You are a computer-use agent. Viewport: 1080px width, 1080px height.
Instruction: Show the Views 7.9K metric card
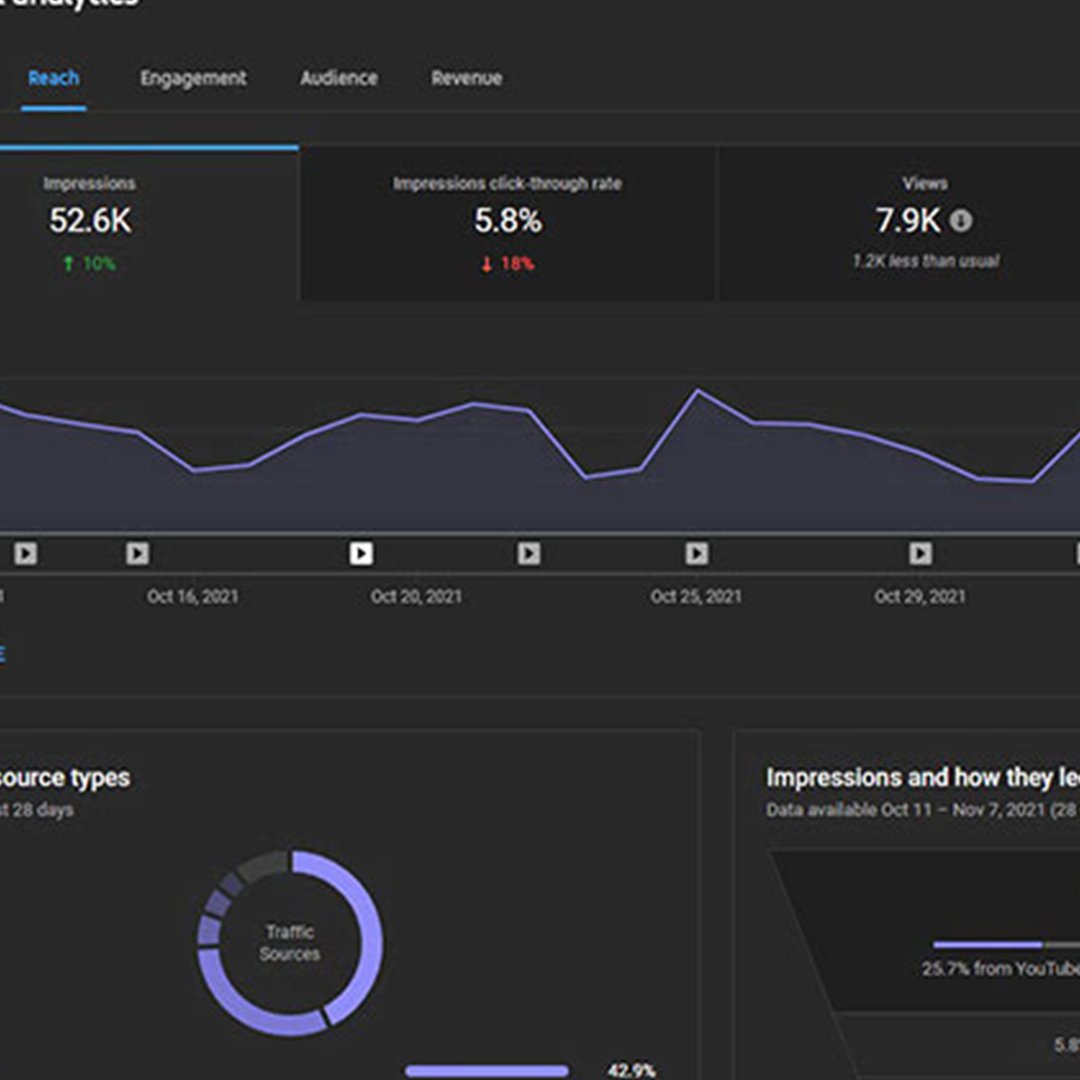coord(908,222)
